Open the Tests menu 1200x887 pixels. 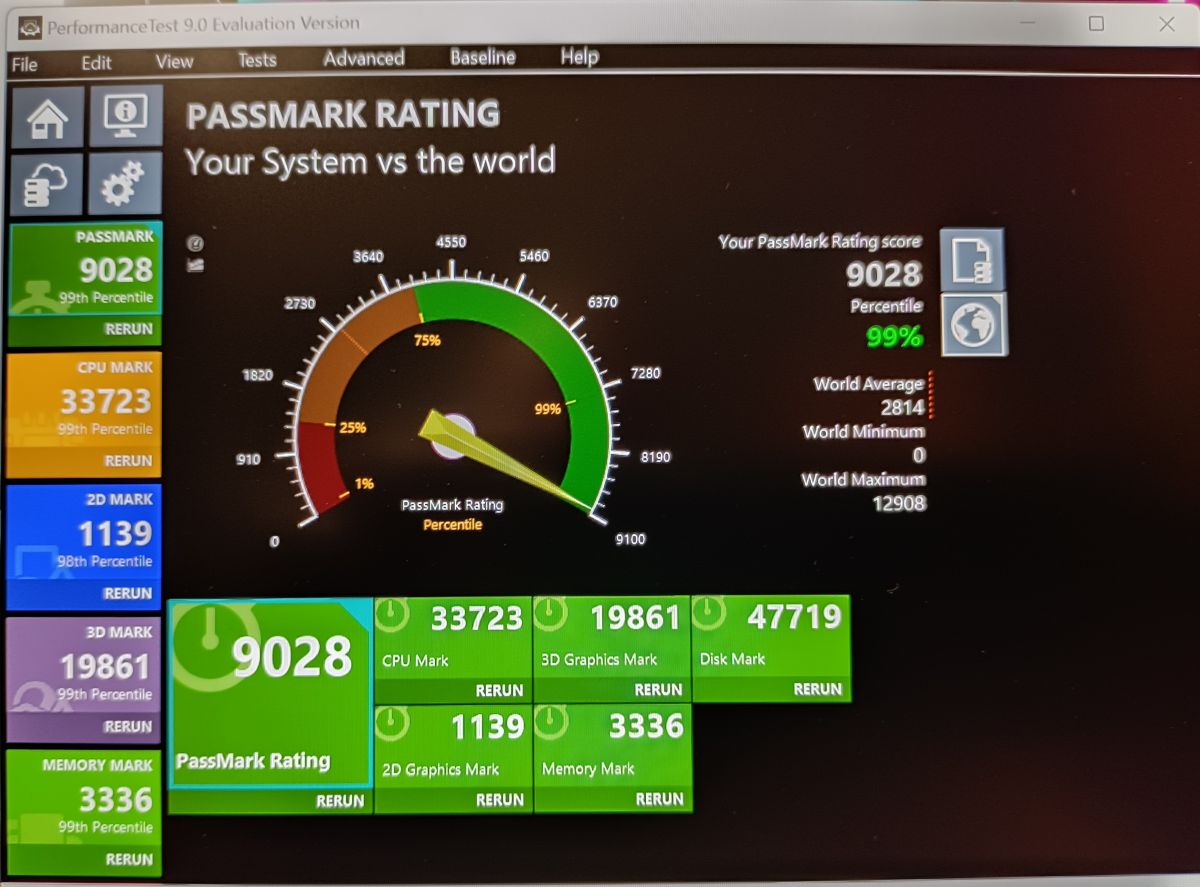click(257, 60)
